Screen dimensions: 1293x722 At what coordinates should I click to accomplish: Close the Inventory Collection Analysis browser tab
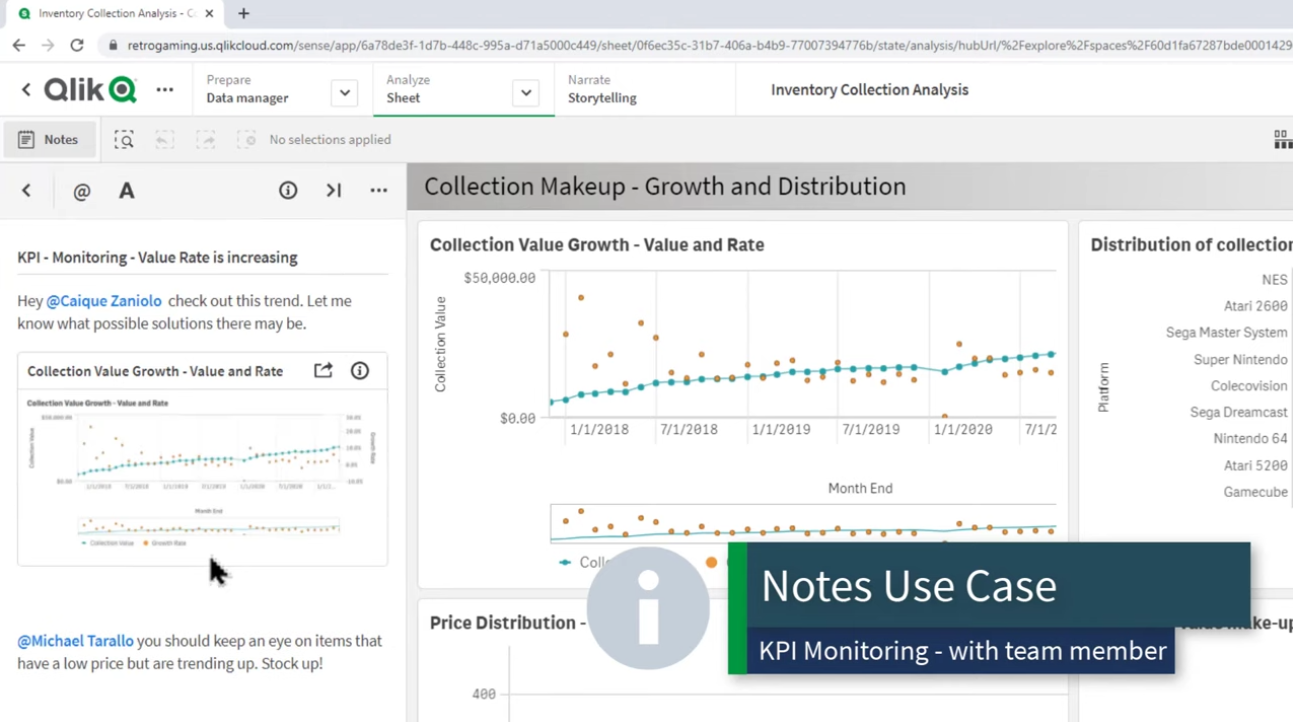209,14
